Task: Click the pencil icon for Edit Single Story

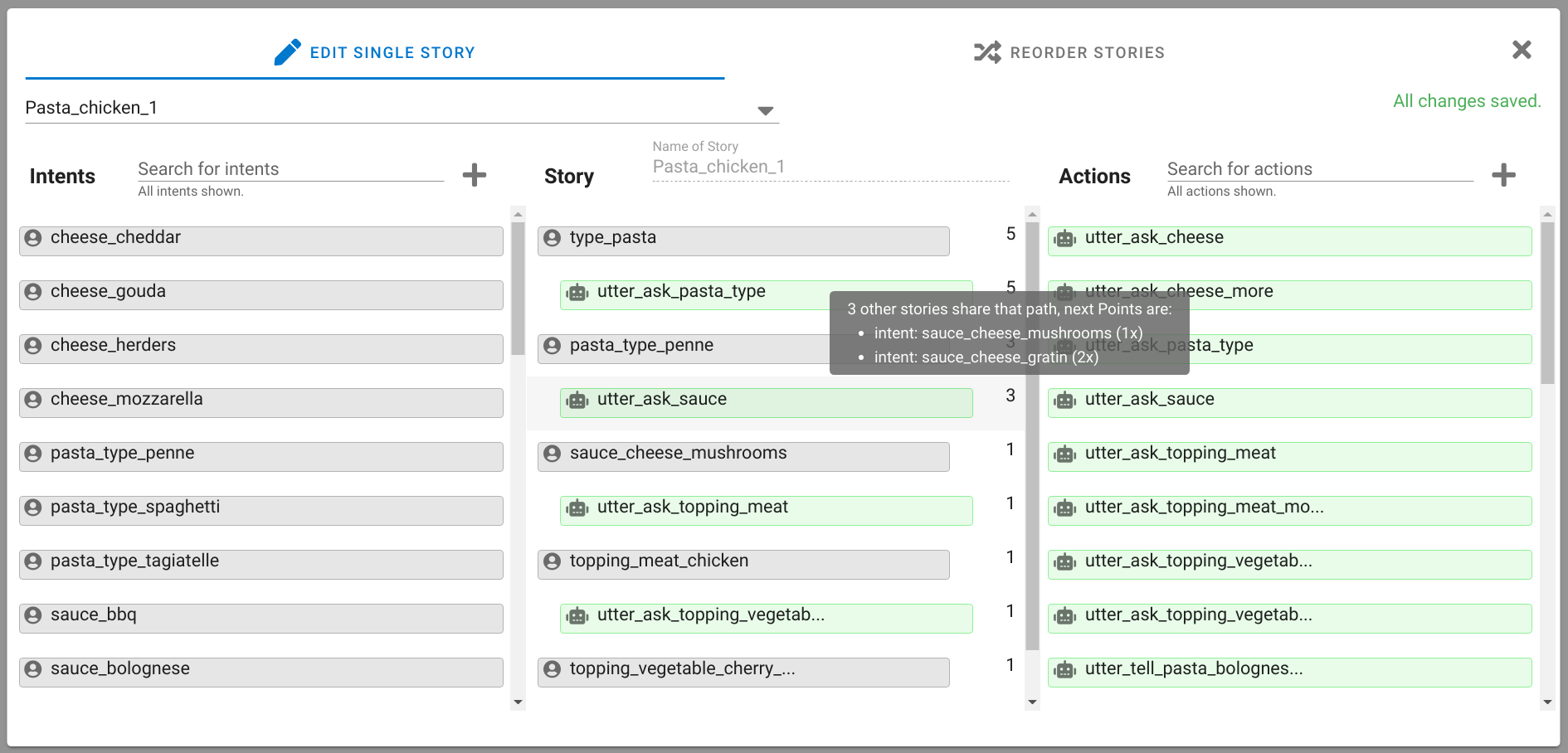Action: [x=287, y=52]
